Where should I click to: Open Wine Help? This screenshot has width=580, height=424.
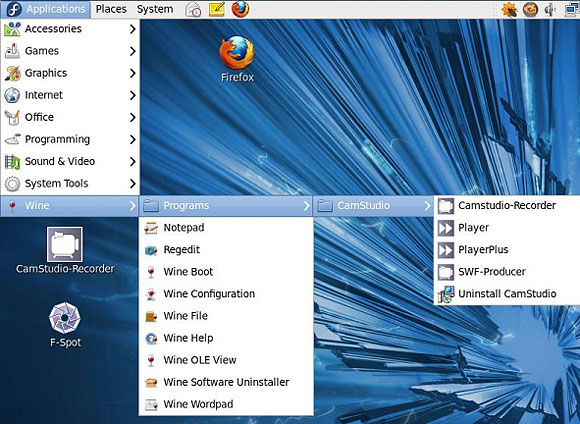(226, 338)
